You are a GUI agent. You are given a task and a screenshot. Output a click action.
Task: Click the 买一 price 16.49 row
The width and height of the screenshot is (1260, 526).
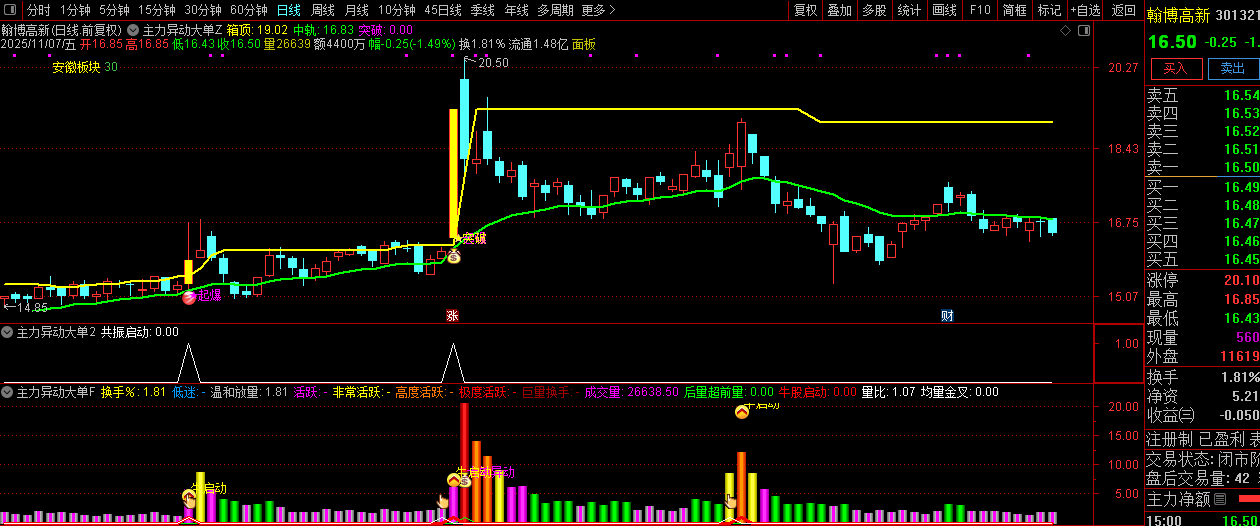tap(1202, 188)
